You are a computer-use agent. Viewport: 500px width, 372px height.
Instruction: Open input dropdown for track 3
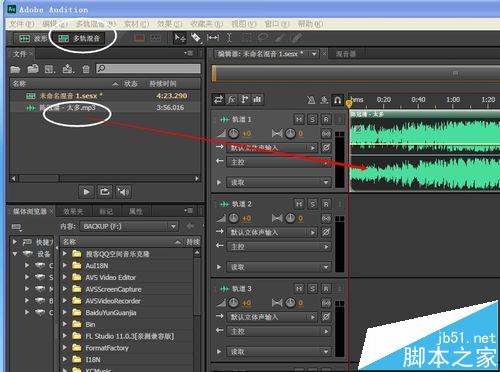pyautogui.click(x=272, y=317)
